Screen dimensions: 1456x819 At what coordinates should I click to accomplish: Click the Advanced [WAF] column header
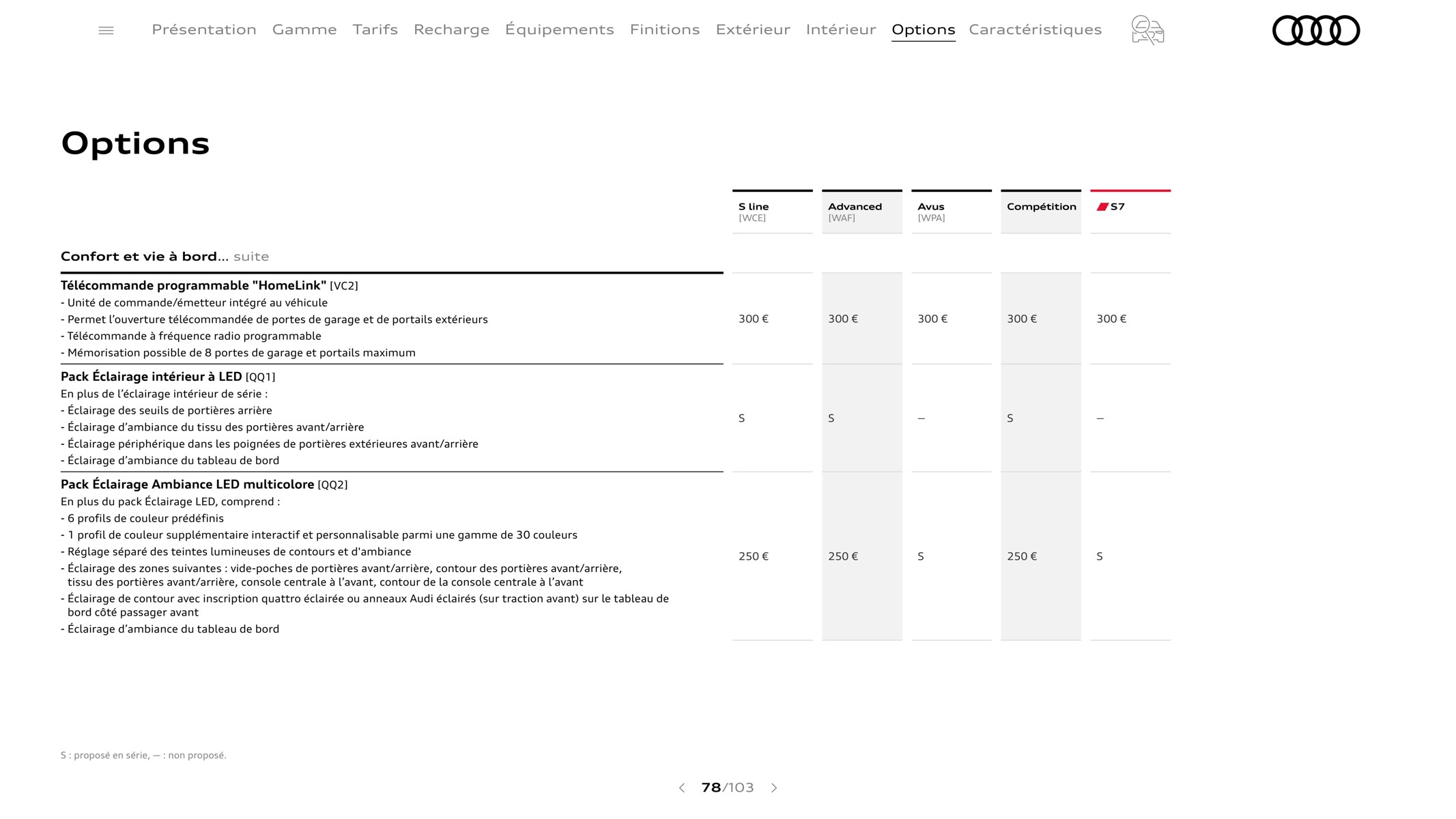click(861, 212)
